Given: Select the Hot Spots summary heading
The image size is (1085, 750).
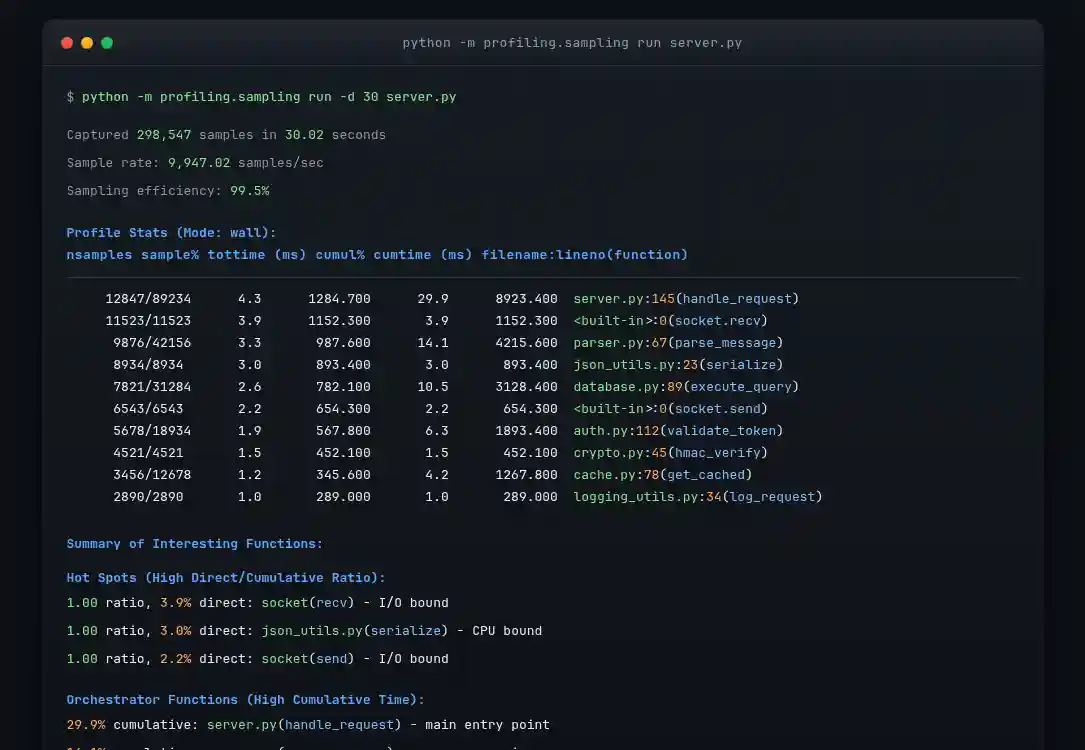Looking at the screenshot, I should [x=225, y=577].
